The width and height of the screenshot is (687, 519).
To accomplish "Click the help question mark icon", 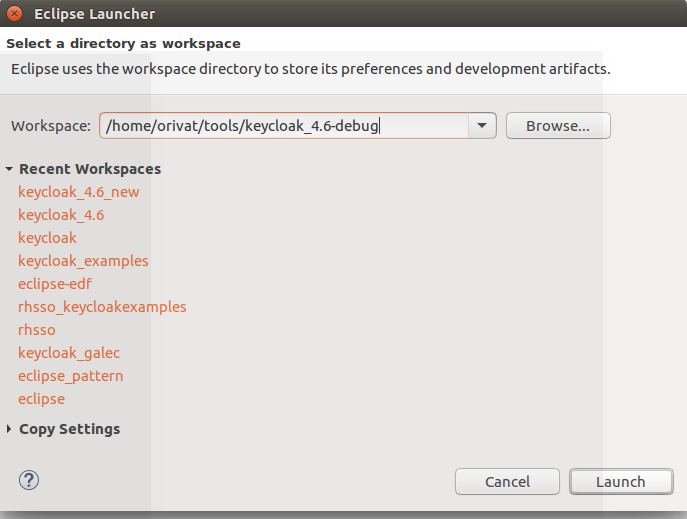I will 28,479.
